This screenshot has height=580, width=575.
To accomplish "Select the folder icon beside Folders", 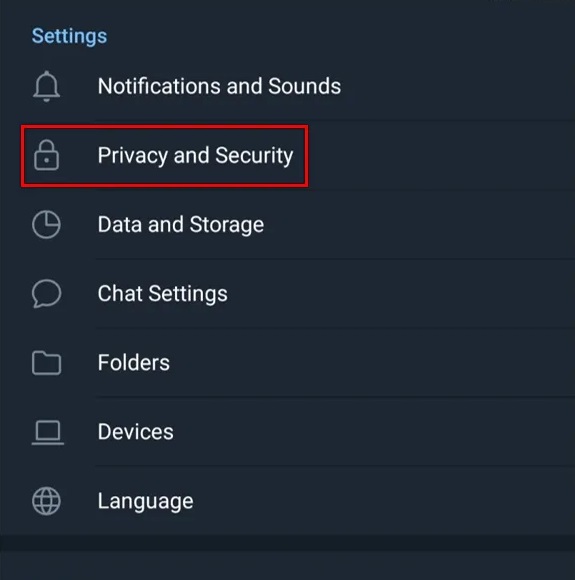I will [x=46, y=363].
